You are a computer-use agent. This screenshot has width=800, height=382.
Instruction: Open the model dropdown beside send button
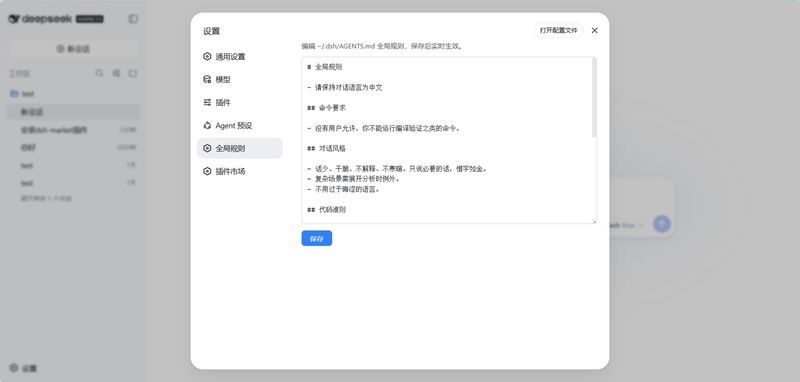[x=627, y=225]
